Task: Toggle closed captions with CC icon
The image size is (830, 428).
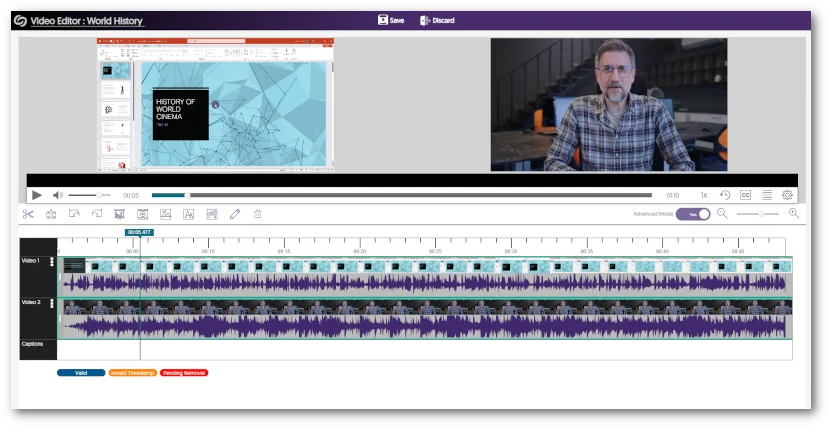Action: (745, 195)
